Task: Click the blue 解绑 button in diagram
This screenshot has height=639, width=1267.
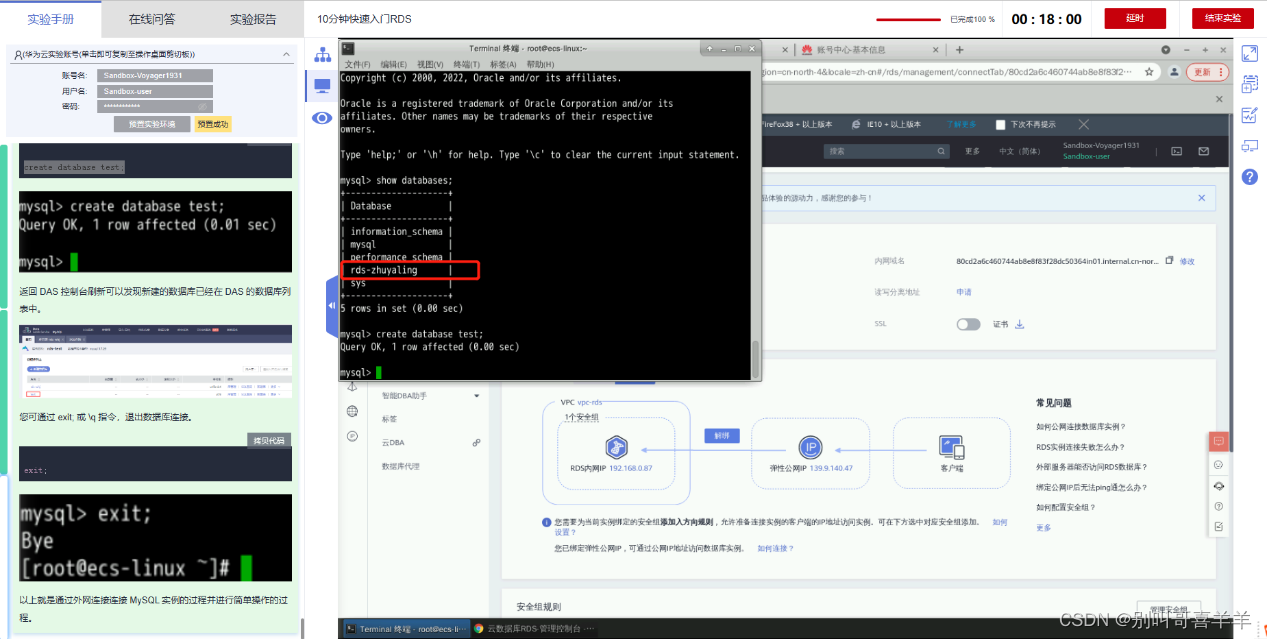Action: pyautogui.click(x=720, y=436)
